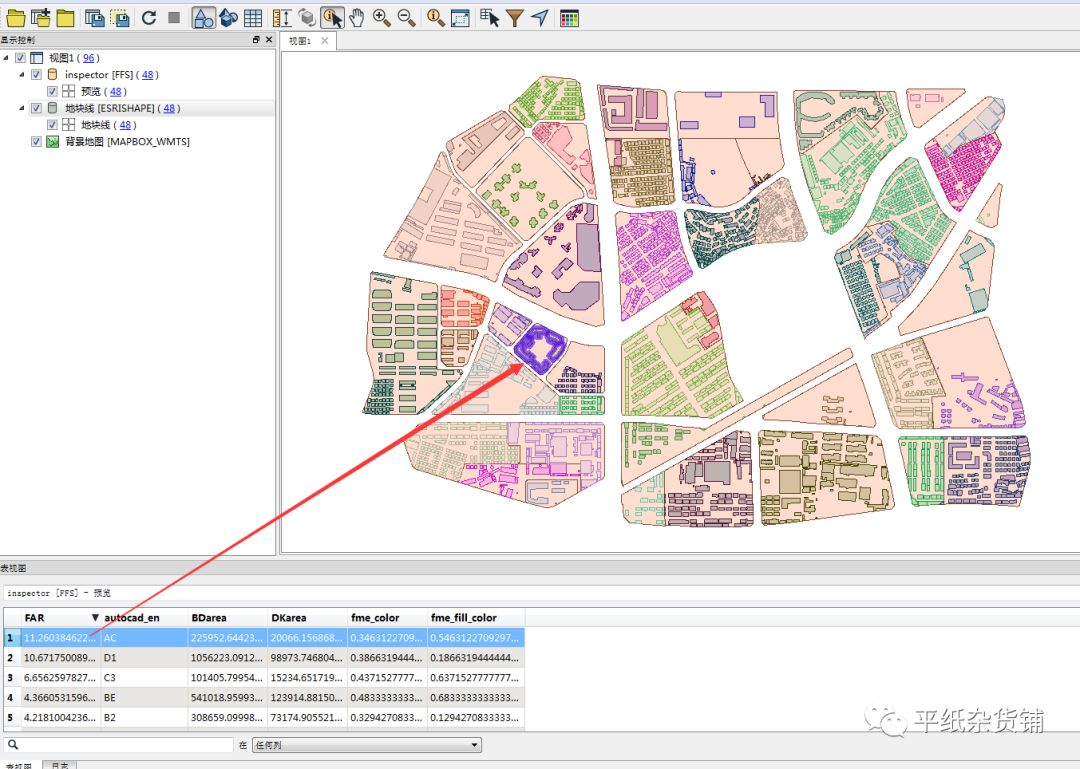Toggle the inspector [FFS] dataset checkbox
Viewport: 1080px width, 769px height.
(37, 75)
